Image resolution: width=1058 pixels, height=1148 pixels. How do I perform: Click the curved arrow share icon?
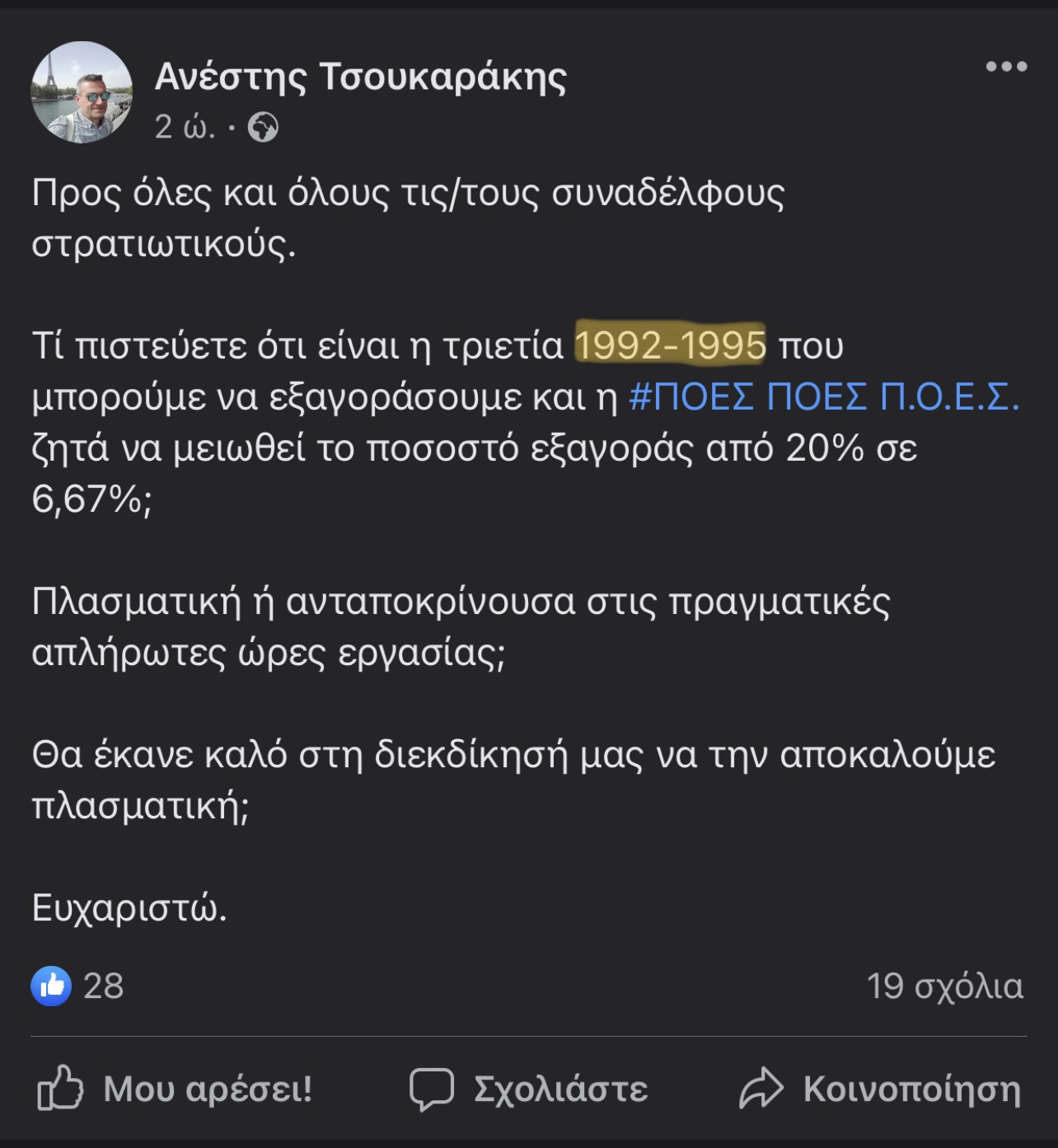point(761,1089)
